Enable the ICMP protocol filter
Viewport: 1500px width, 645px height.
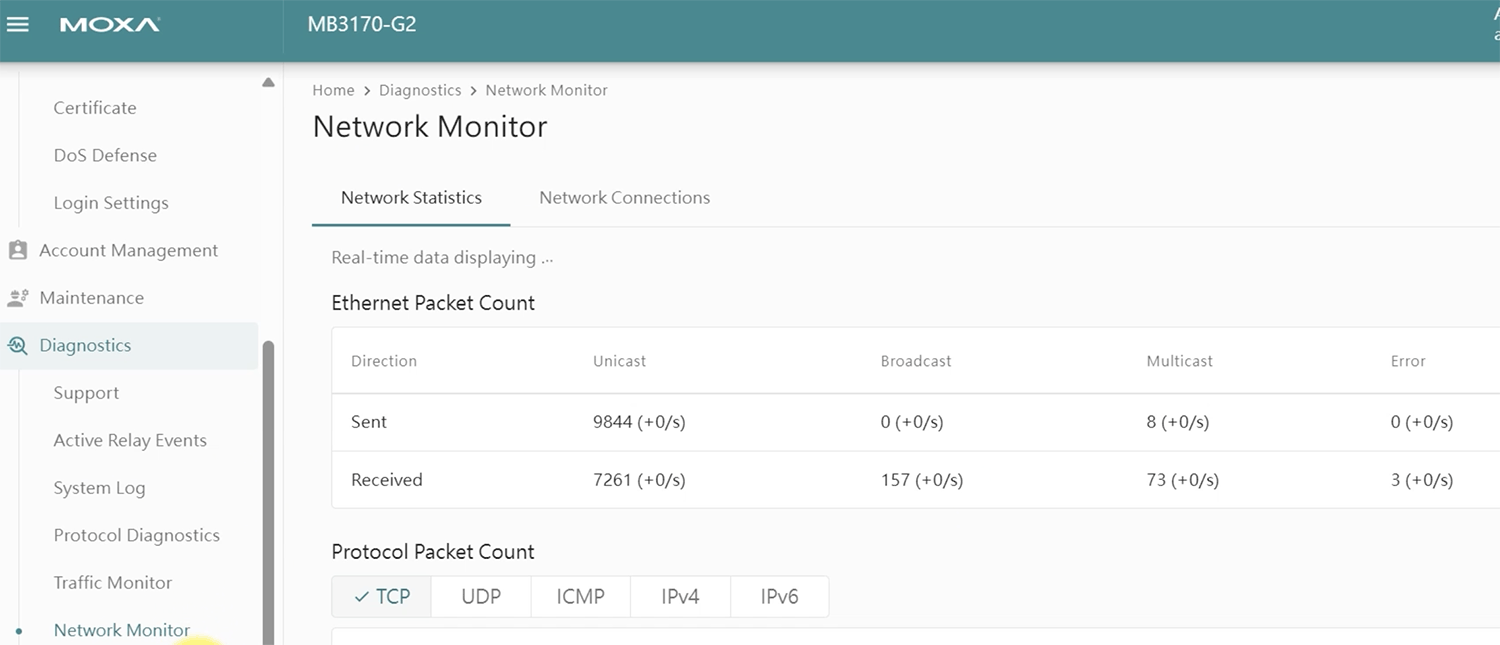(x=580, y=595)
